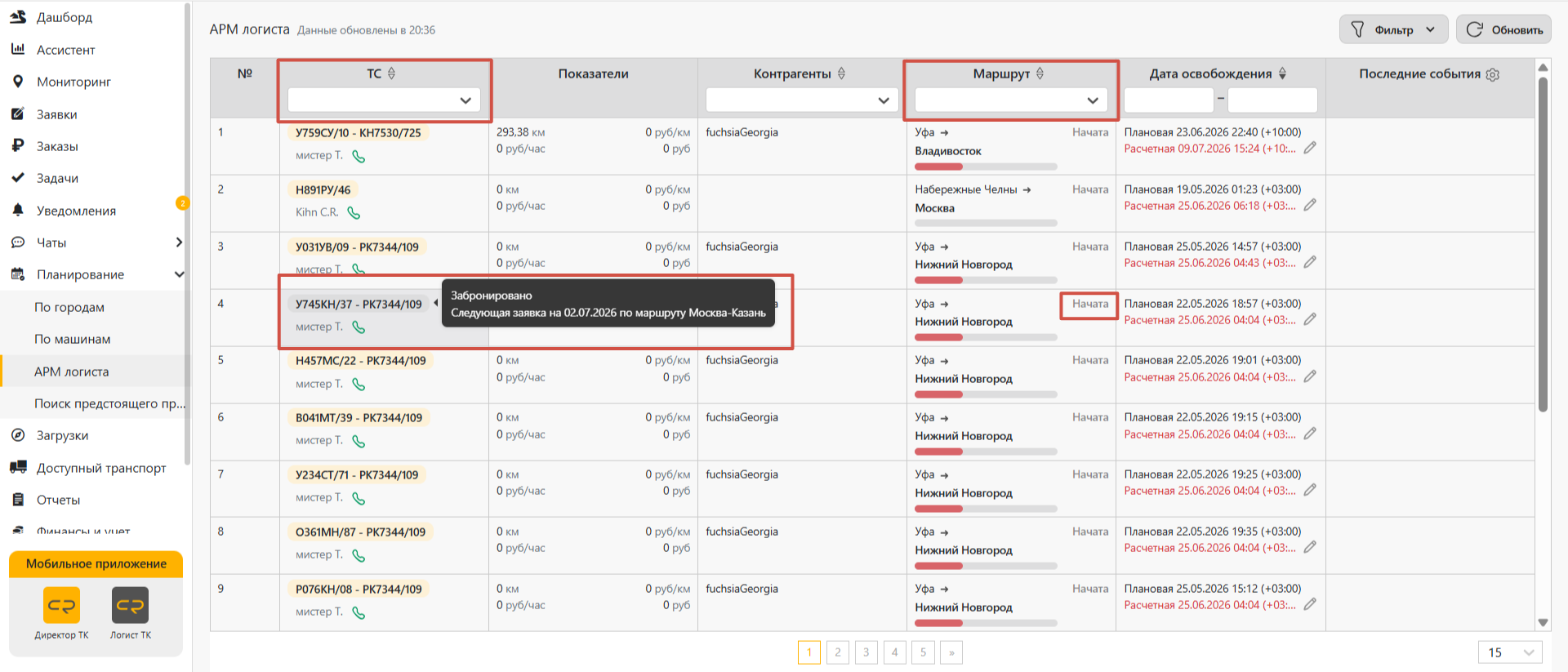The image size is (1568, 672).
Task: Call driver of Н457МС/22 phone icon
Action: coord(359,384)
